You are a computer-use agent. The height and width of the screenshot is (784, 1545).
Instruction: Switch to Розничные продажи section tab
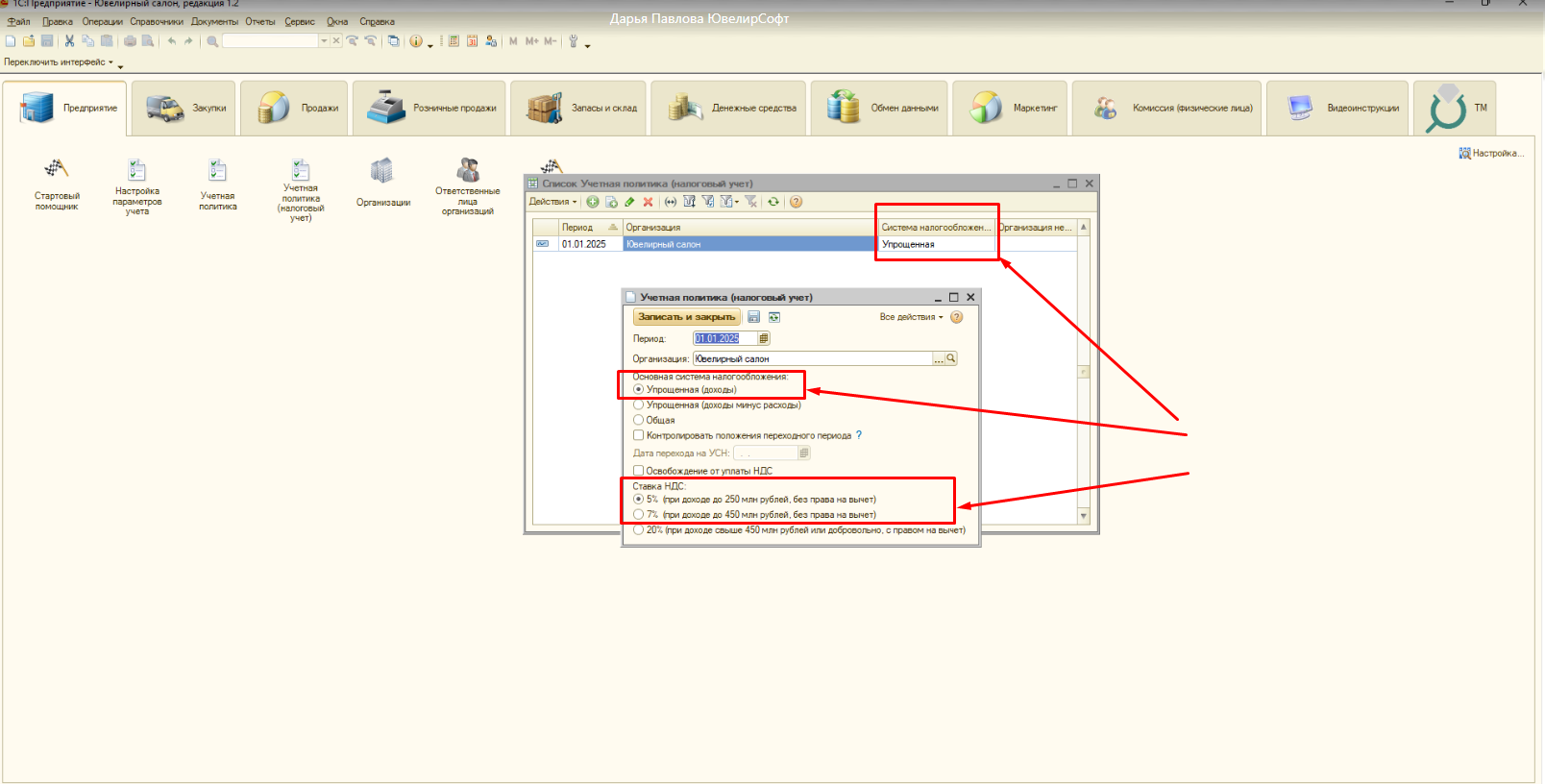[429, 108]
